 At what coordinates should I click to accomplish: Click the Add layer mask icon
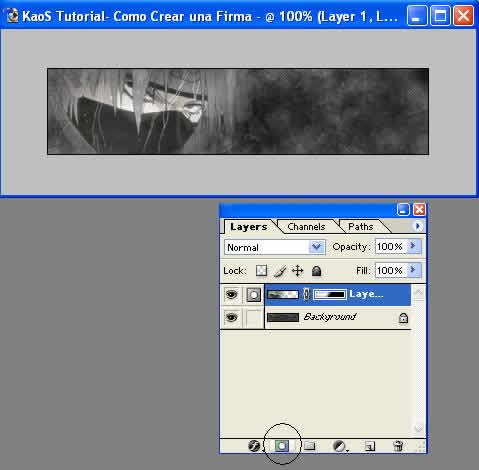click(x=282, y=446)
